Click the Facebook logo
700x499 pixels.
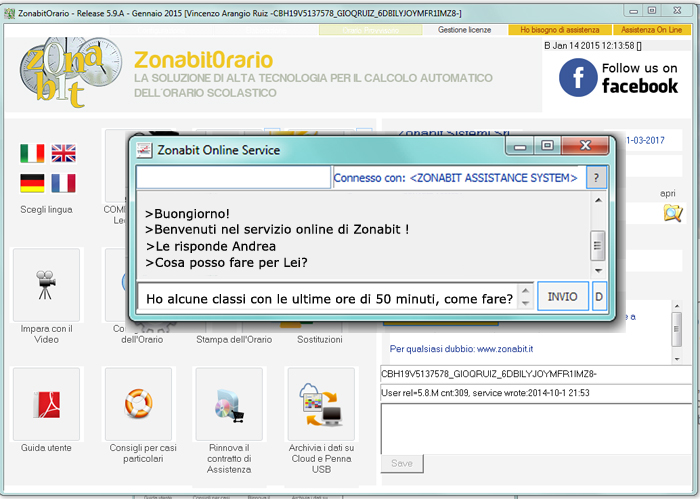578,77
